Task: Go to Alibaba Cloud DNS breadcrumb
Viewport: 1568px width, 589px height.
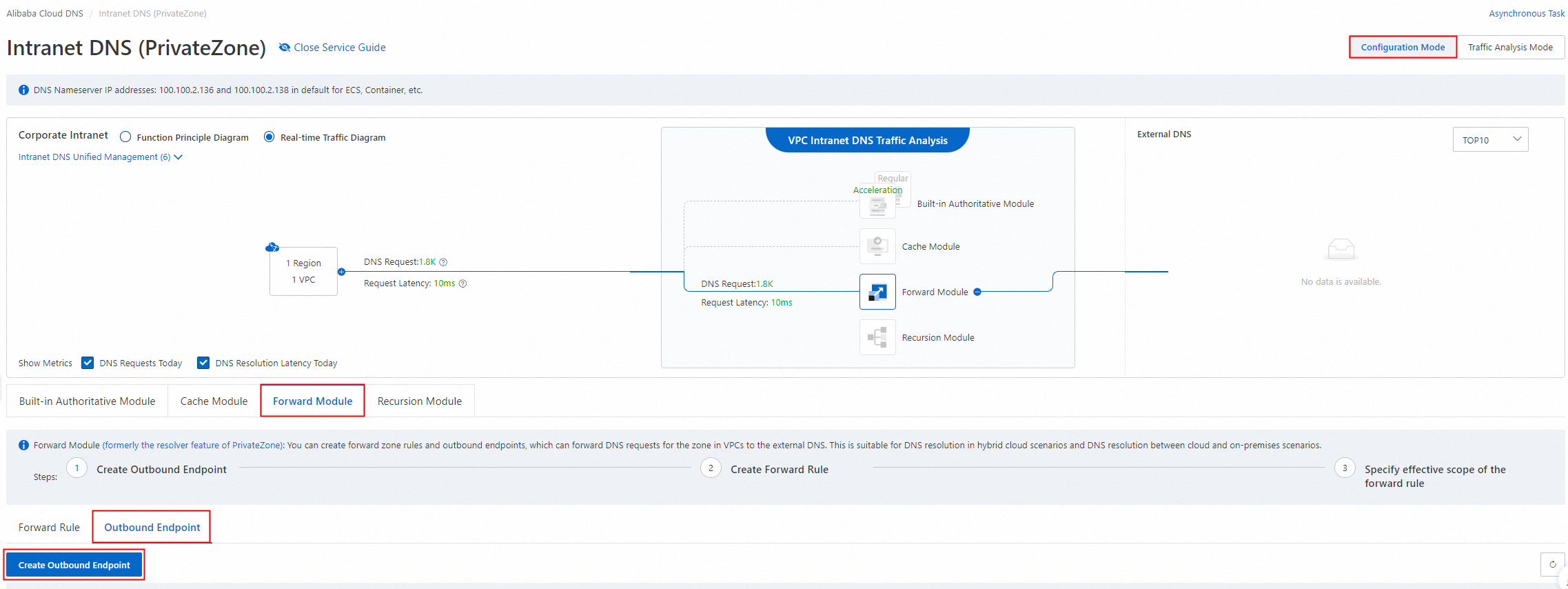Action: point(45,14)
